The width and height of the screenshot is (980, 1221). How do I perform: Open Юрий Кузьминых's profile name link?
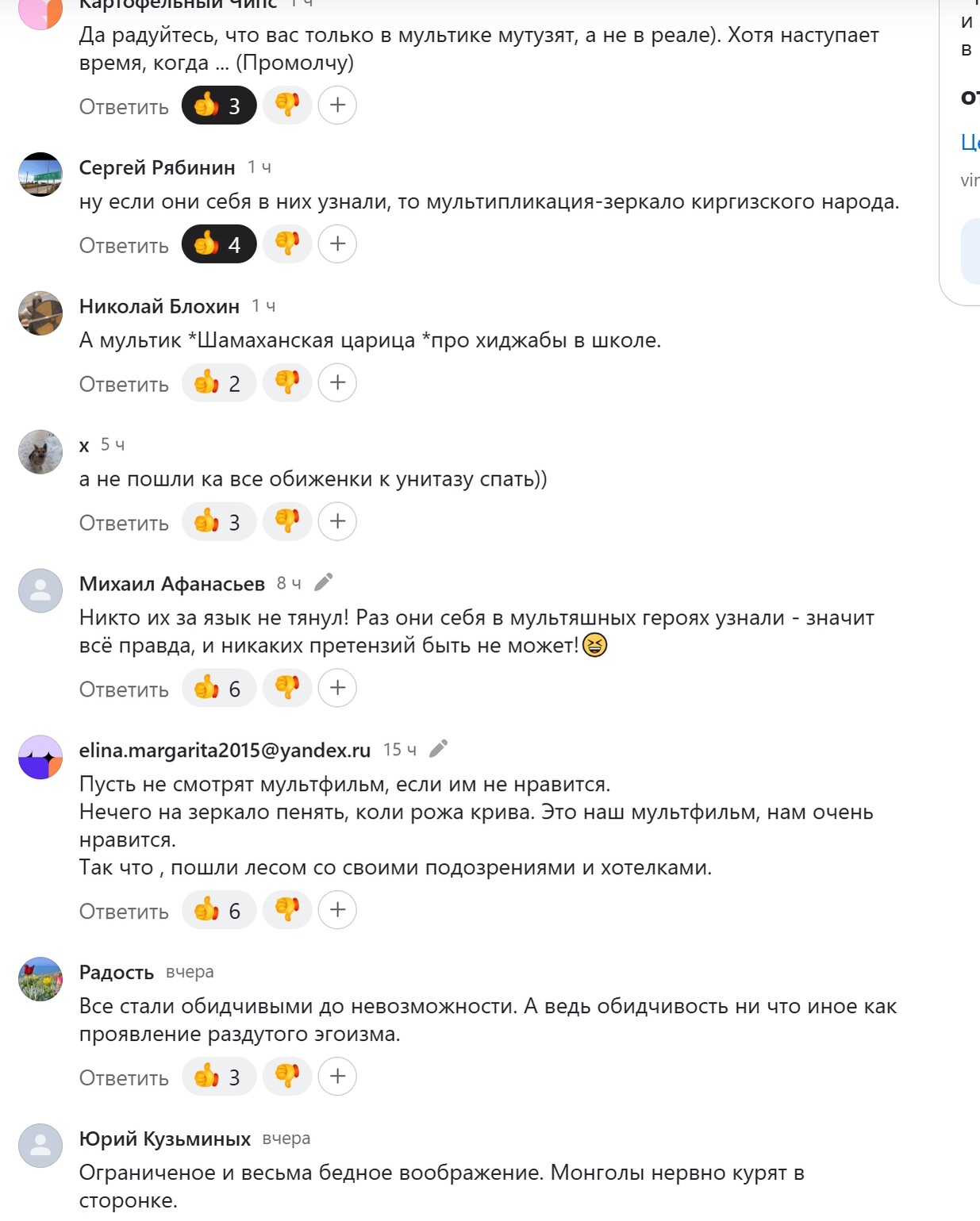(165, 1138)
